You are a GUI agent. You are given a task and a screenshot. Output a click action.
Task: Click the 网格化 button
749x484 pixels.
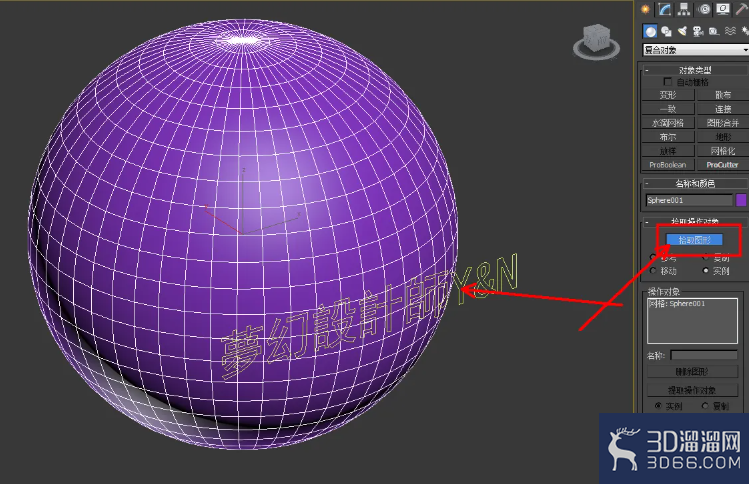pos(723,151)
